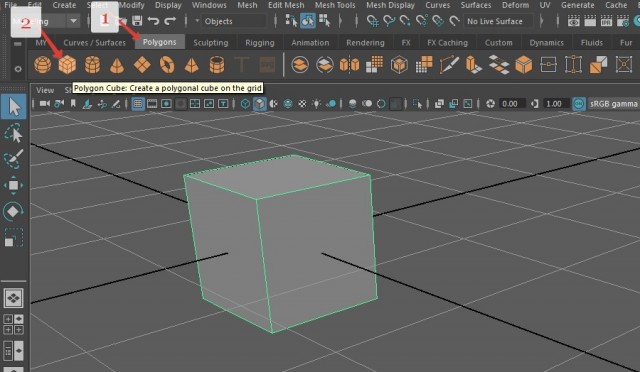Activate the Select tool arrow
This screenshot has width=640, height=372.
tap(14, 107)
